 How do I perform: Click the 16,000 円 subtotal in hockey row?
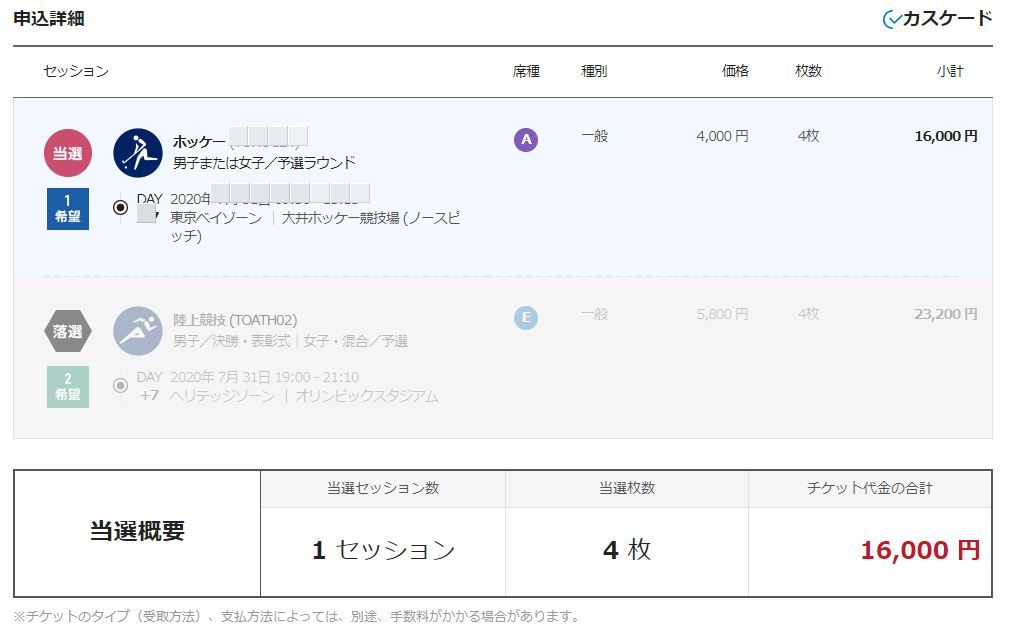click(945, 137)
